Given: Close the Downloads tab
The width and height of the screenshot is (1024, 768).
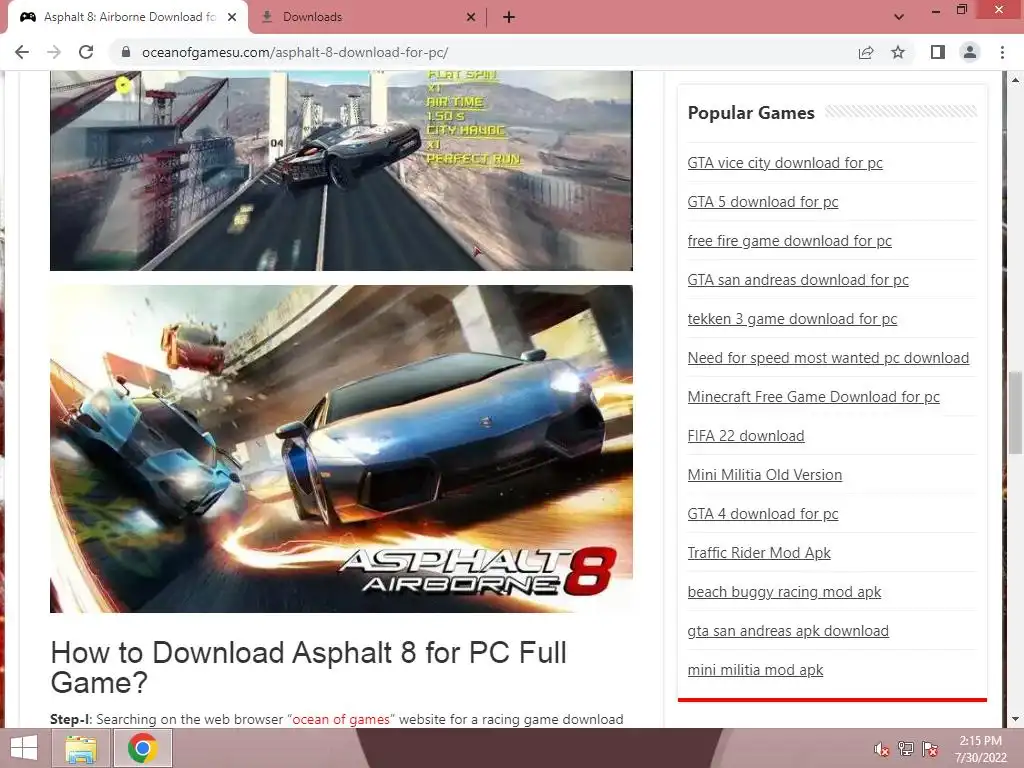Looking at the screenshot, I should (x=471, y=17).
